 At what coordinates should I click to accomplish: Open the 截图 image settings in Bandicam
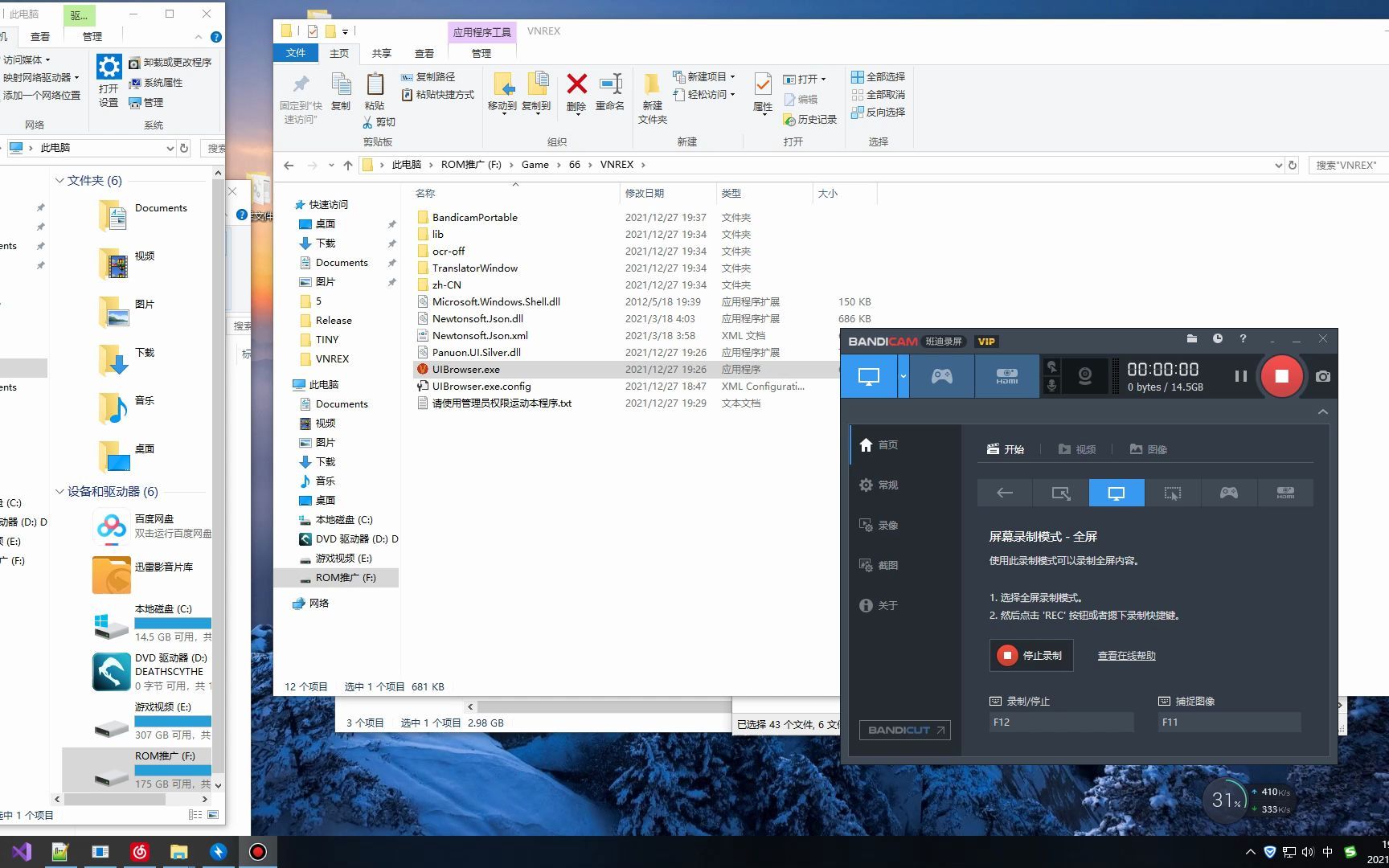coord(905,565)
